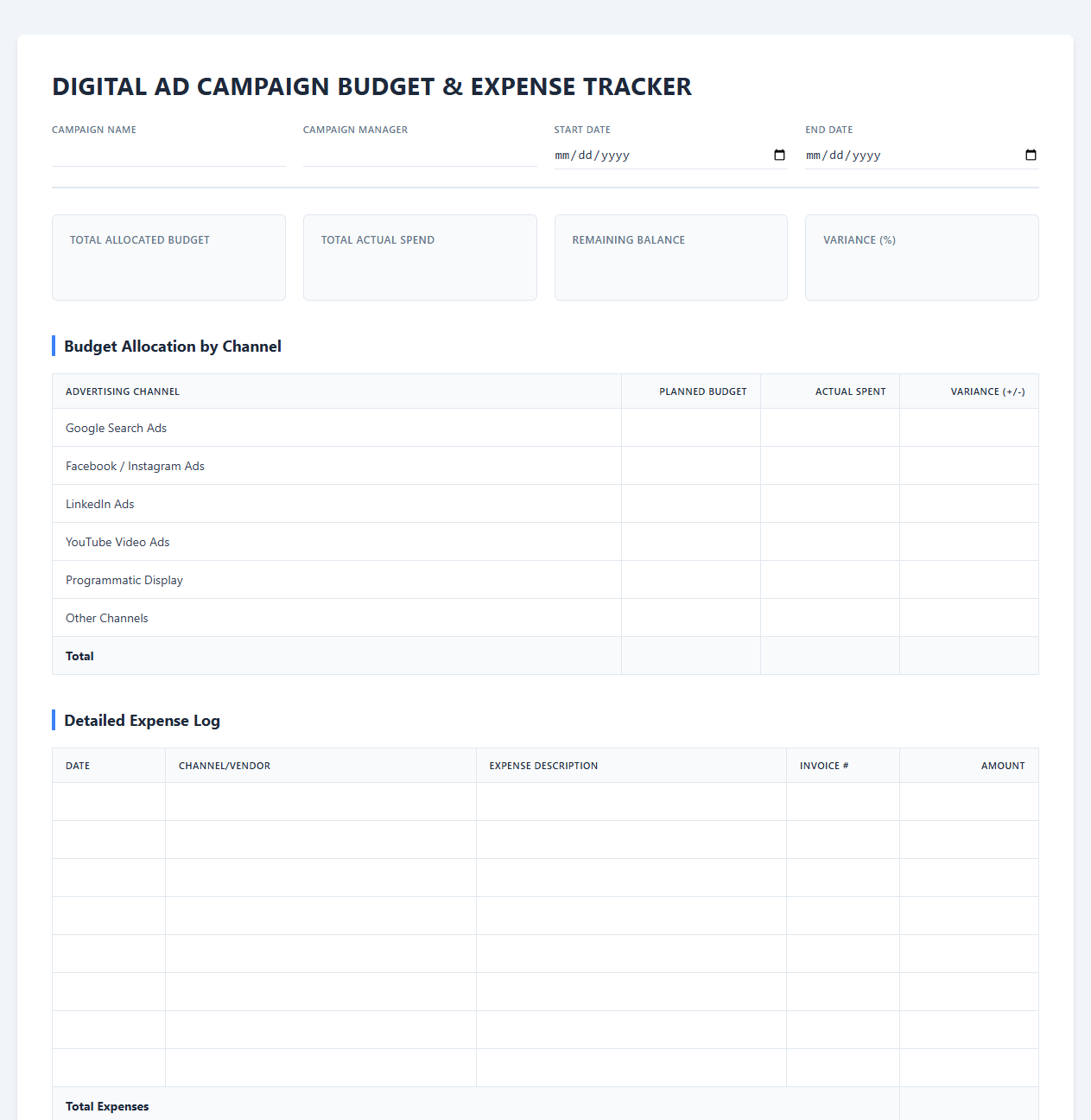The height and width of the screenshot is (1120, 1091).
Task: Click Variance cell for Google Search Ads
Action: [969, 428]
